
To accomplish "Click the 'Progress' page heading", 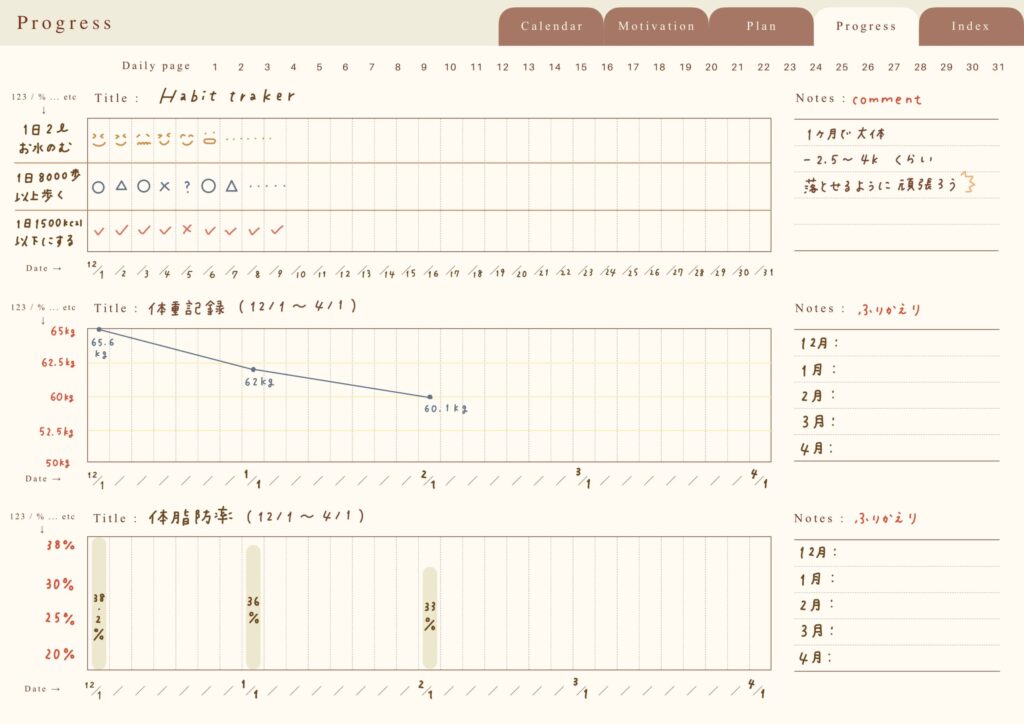I will tap(64, 23).
